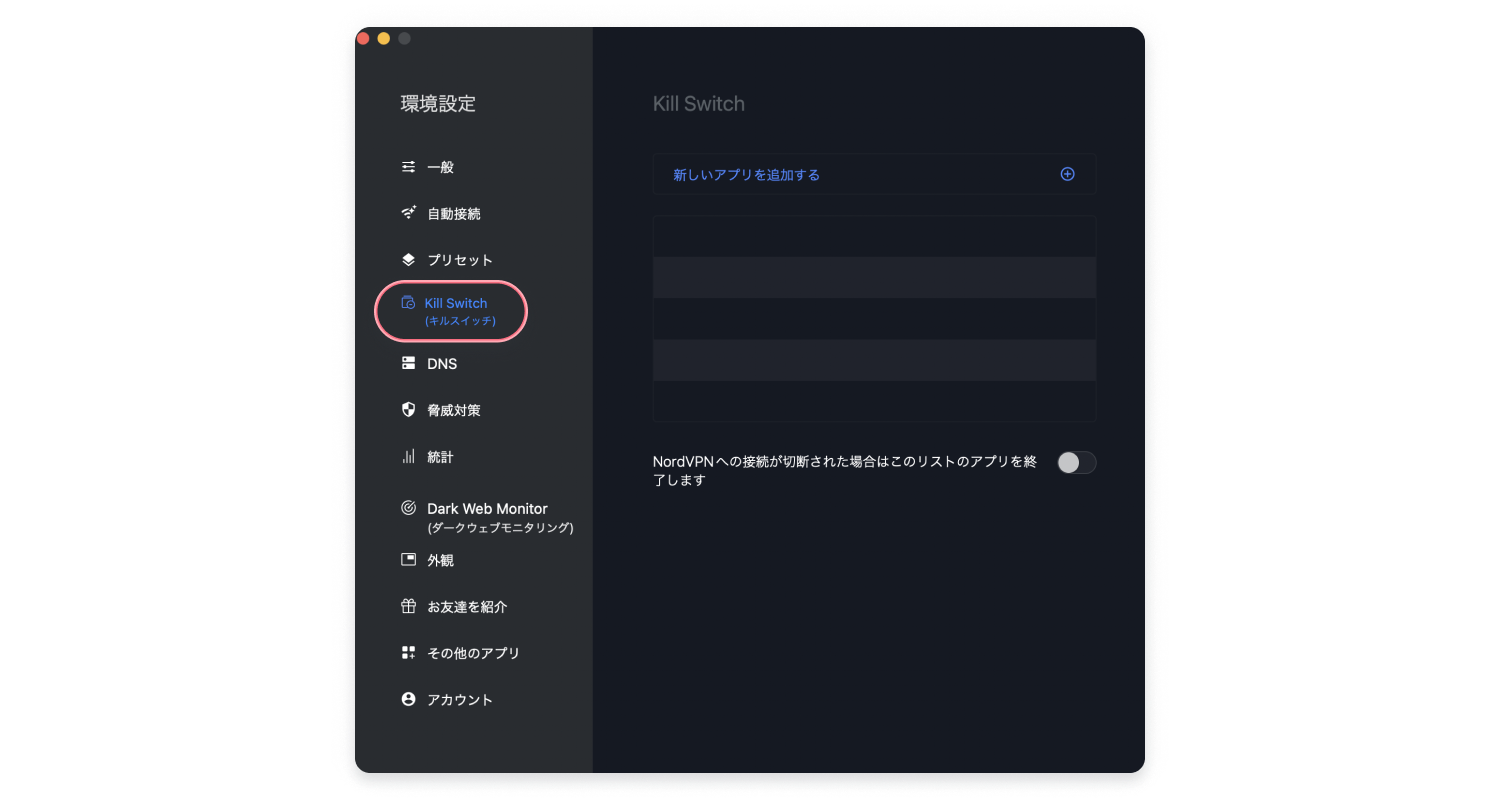The height and width of the screenshot is (800, 1500).
Task: Click the その他のアプリ grid icon
Action: point(408,652)
